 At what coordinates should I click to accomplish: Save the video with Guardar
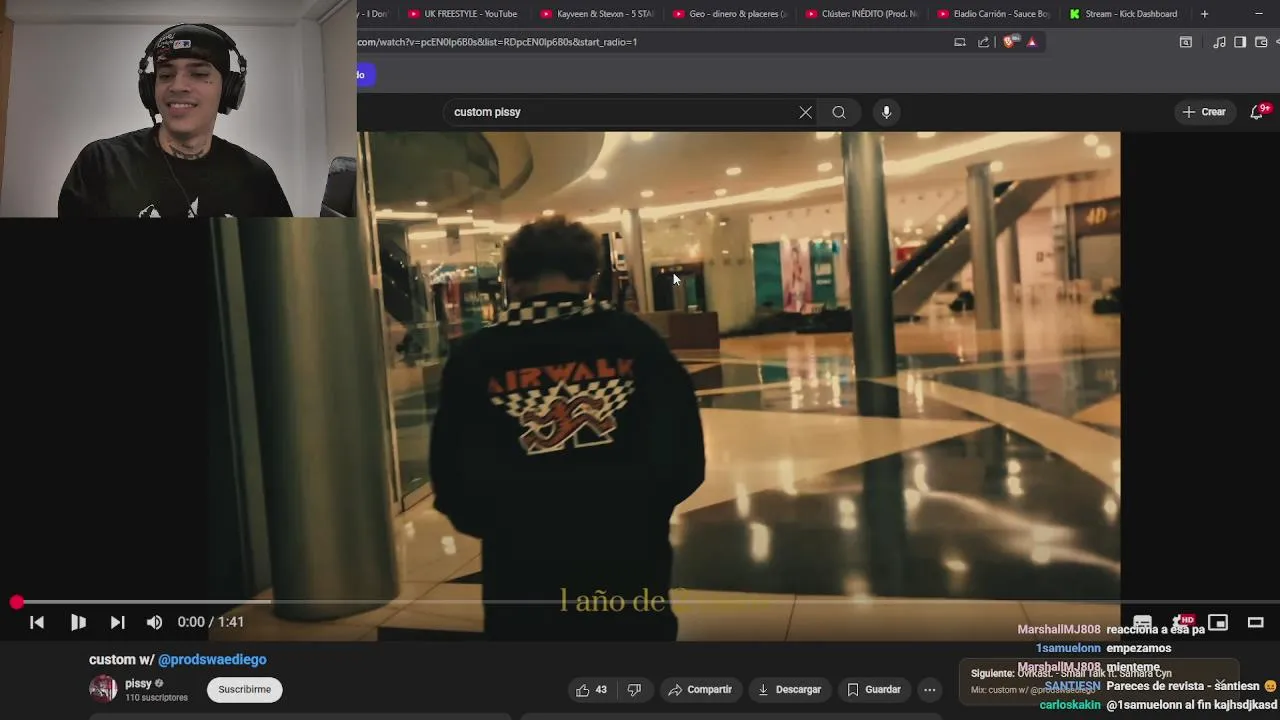874,690
